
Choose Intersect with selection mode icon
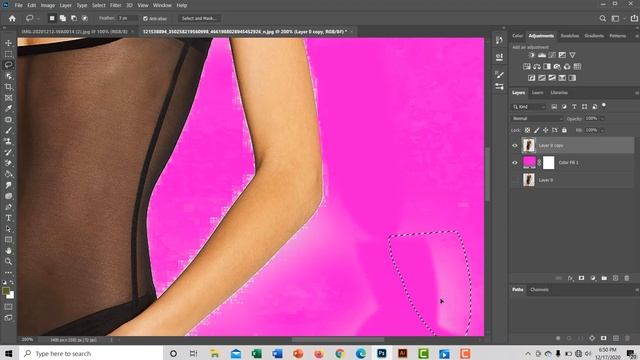point(85,18)
